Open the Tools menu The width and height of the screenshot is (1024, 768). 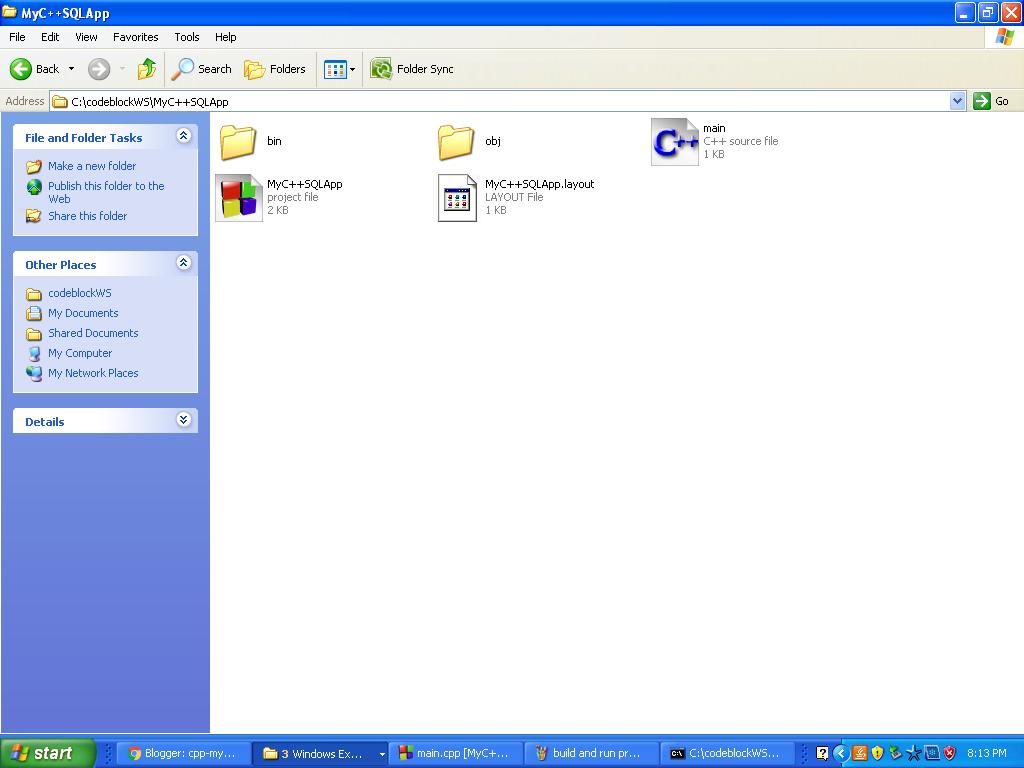pos(186,37)
